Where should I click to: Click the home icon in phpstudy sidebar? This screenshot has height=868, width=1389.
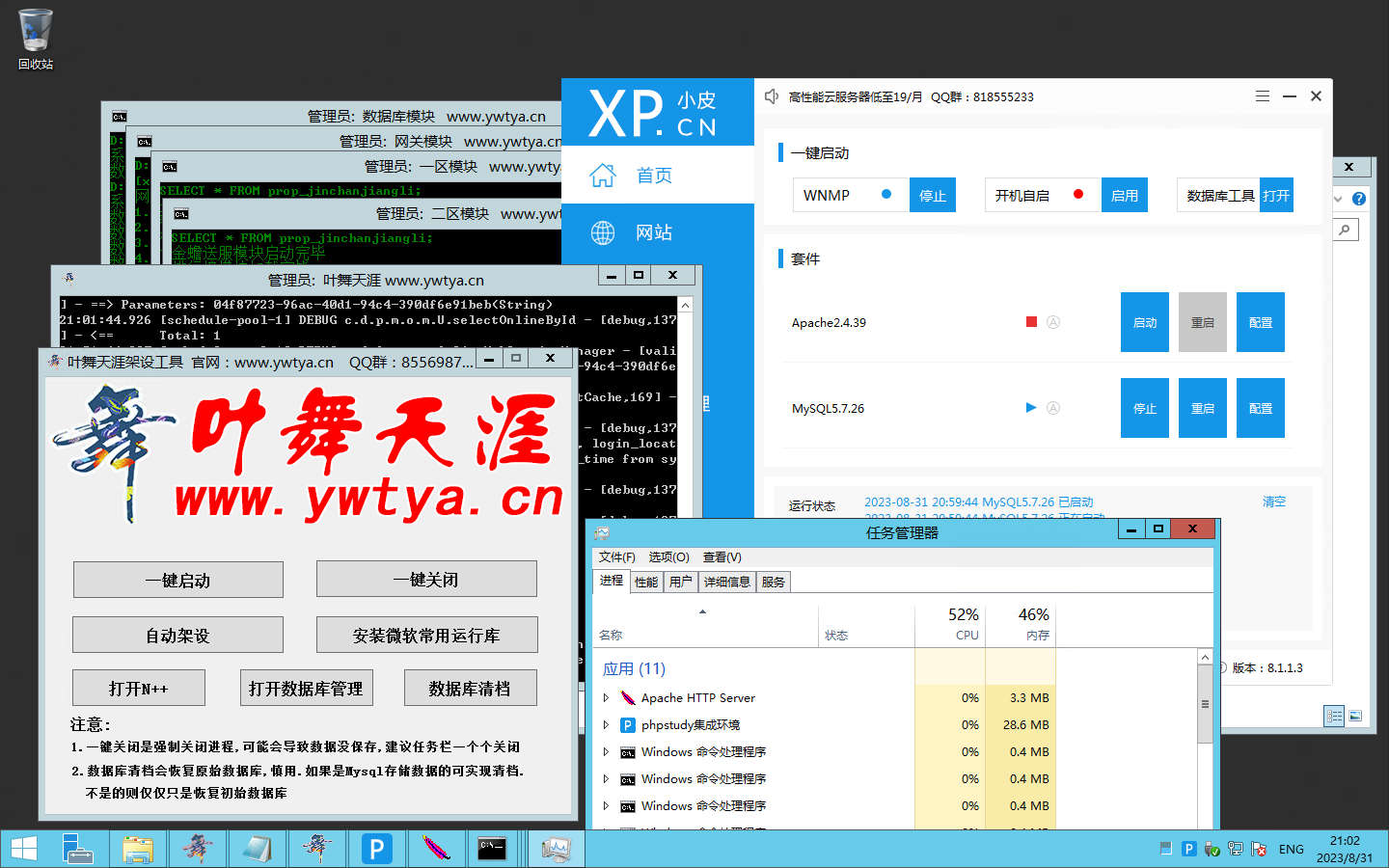(603, 175)
